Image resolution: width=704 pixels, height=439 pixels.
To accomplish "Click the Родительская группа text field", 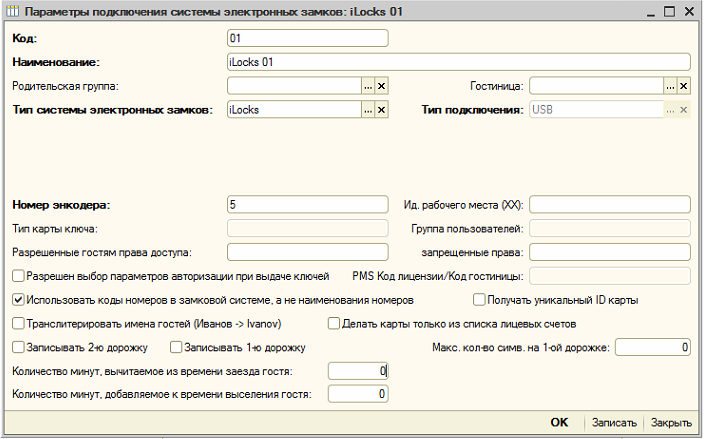I will [x=295, y=86].
